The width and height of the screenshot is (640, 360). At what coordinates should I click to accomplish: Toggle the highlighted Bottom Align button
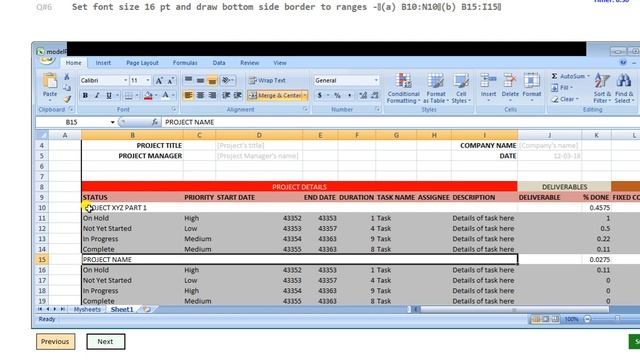pyautogui.click(x=212, y=80)
